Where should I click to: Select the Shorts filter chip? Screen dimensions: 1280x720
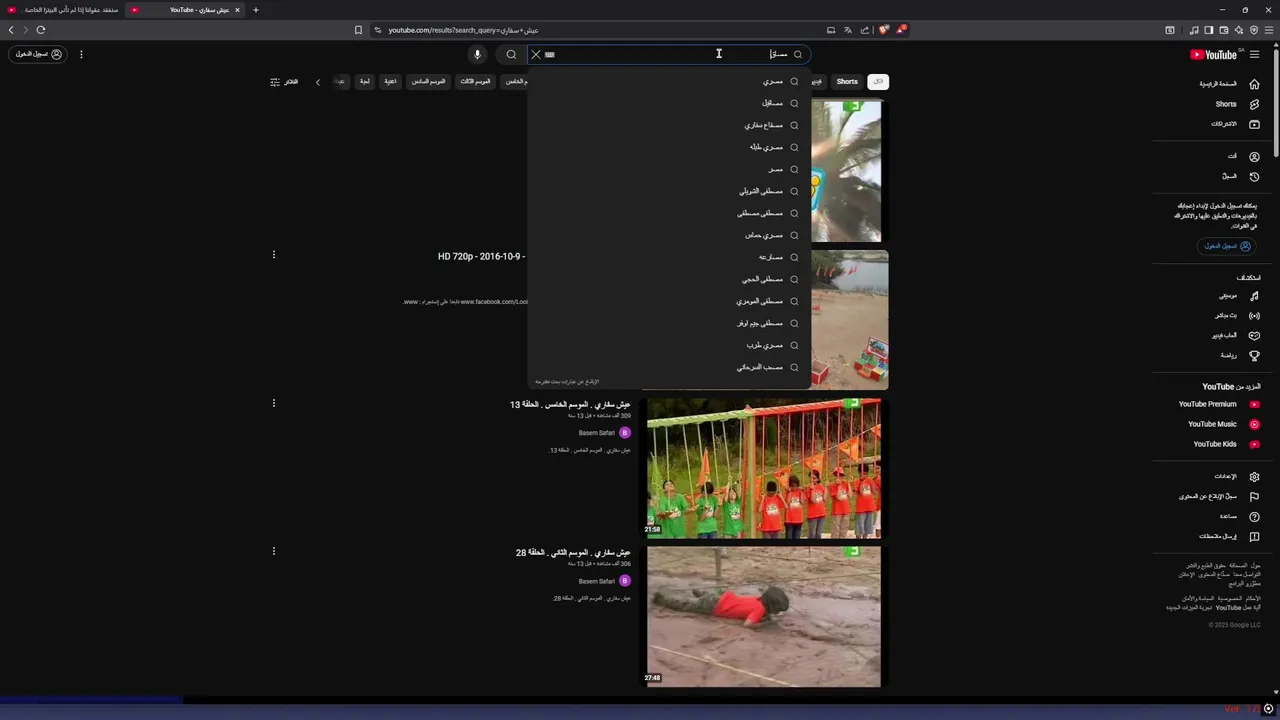(847, 82)
